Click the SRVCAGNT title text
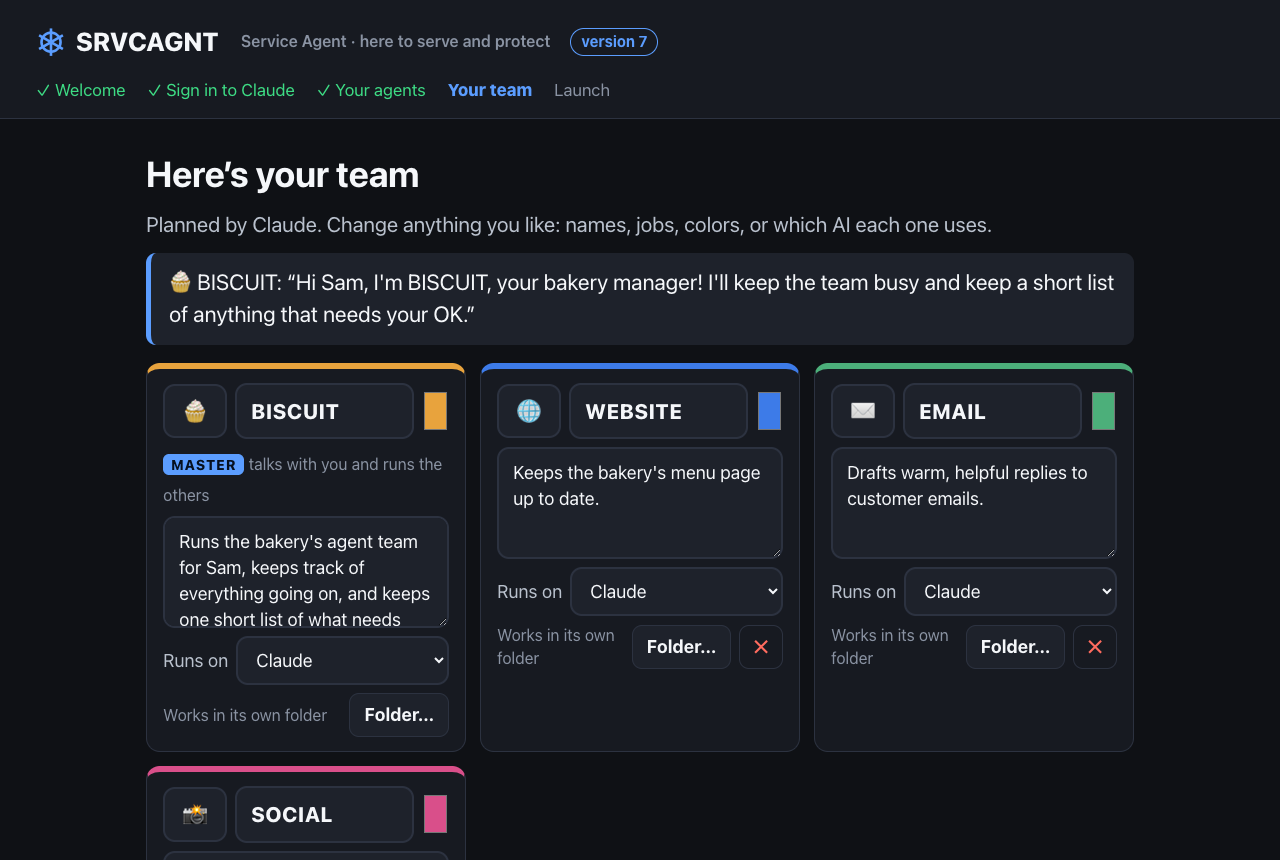This screenshot has width=1280, height=860. (x=147, y=42)
